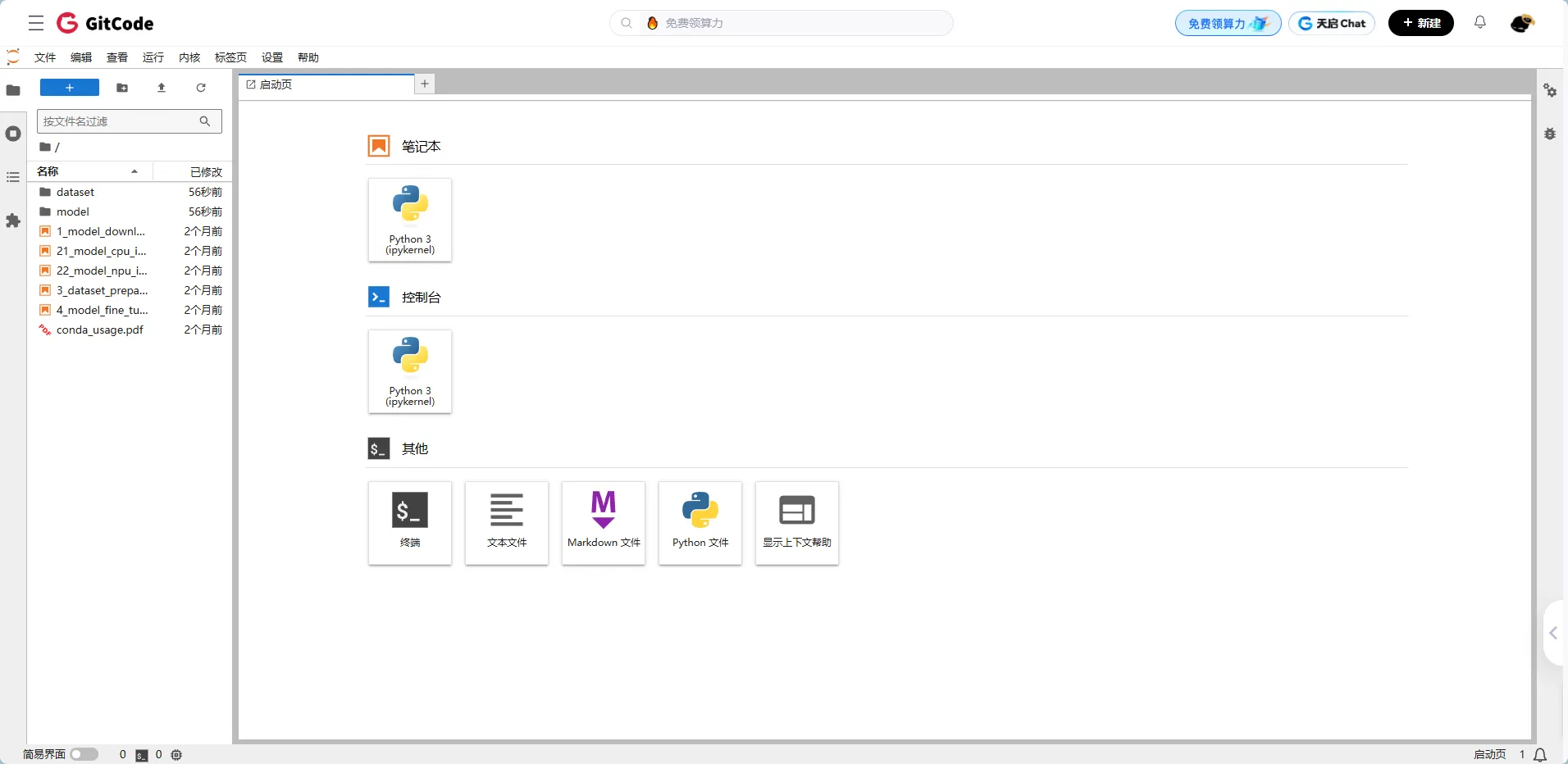1568x764 pixels.
Task: Launch Python 3 notebook under 笔记本
Action: (410, 220)
